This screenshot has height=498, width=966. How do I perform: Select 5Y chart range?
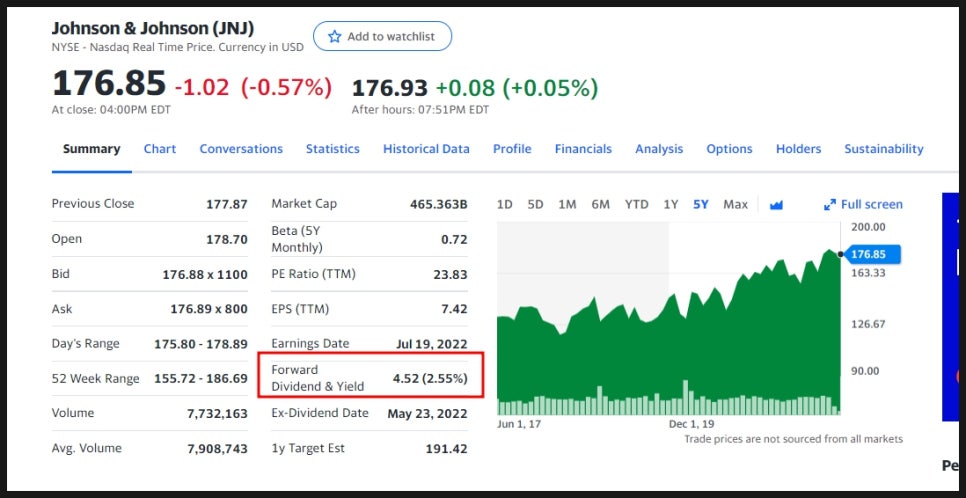tap(700, 205)
